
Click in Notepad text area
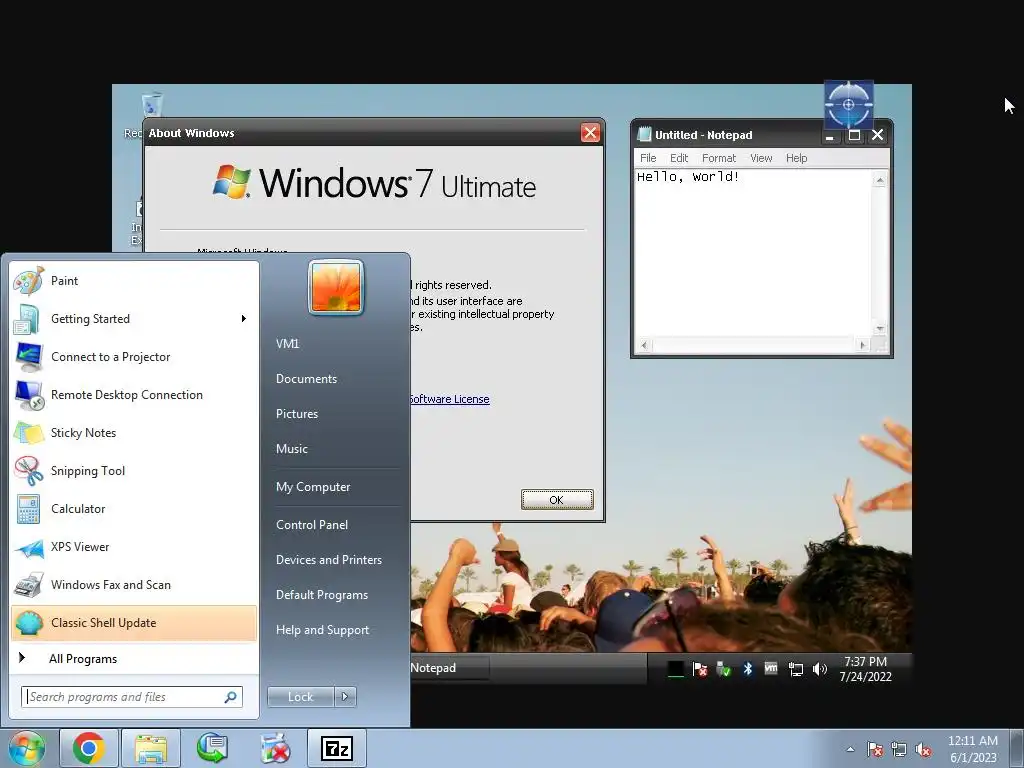(x=753, y=253)
